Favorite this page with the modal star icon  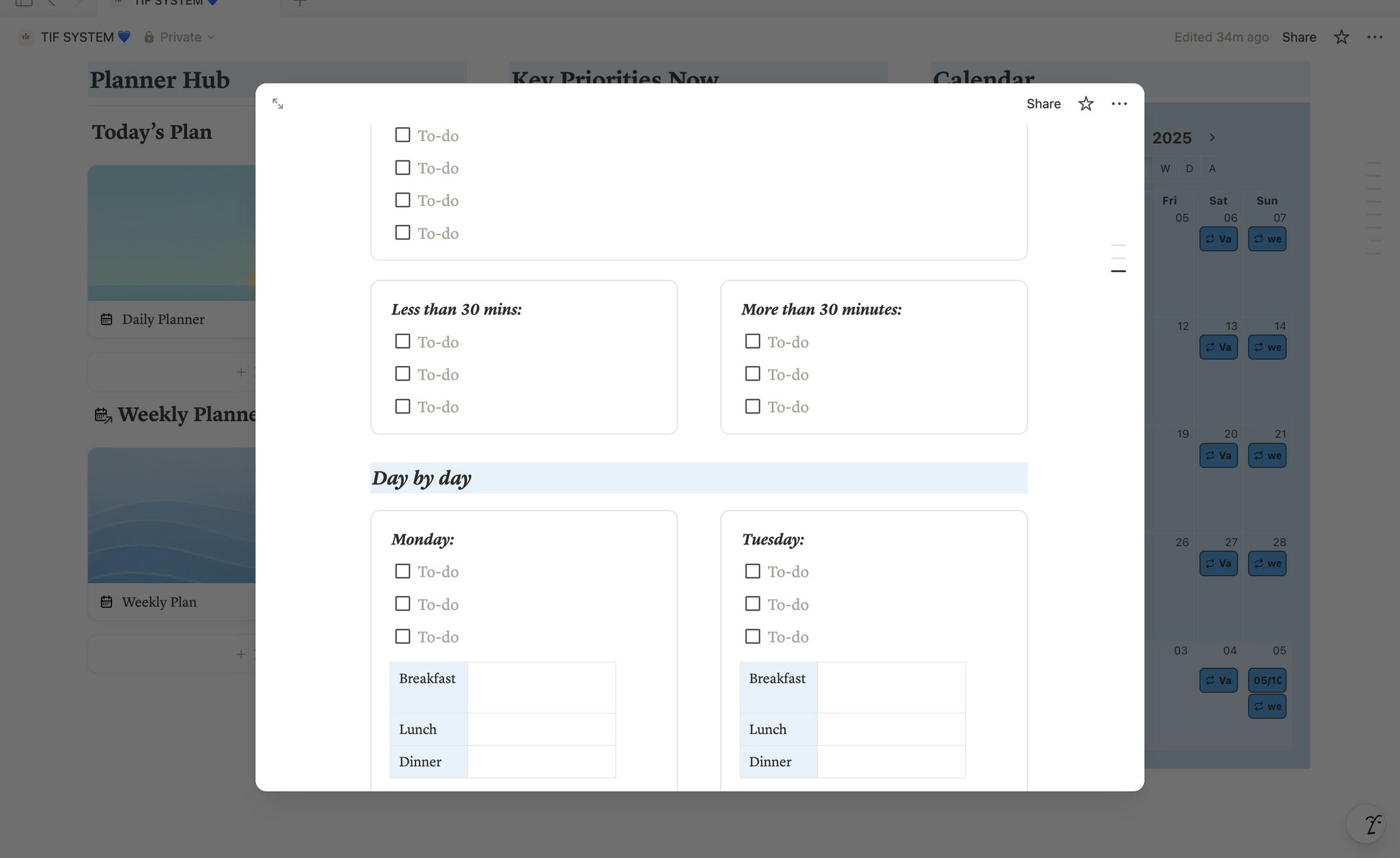(1086, 104)
